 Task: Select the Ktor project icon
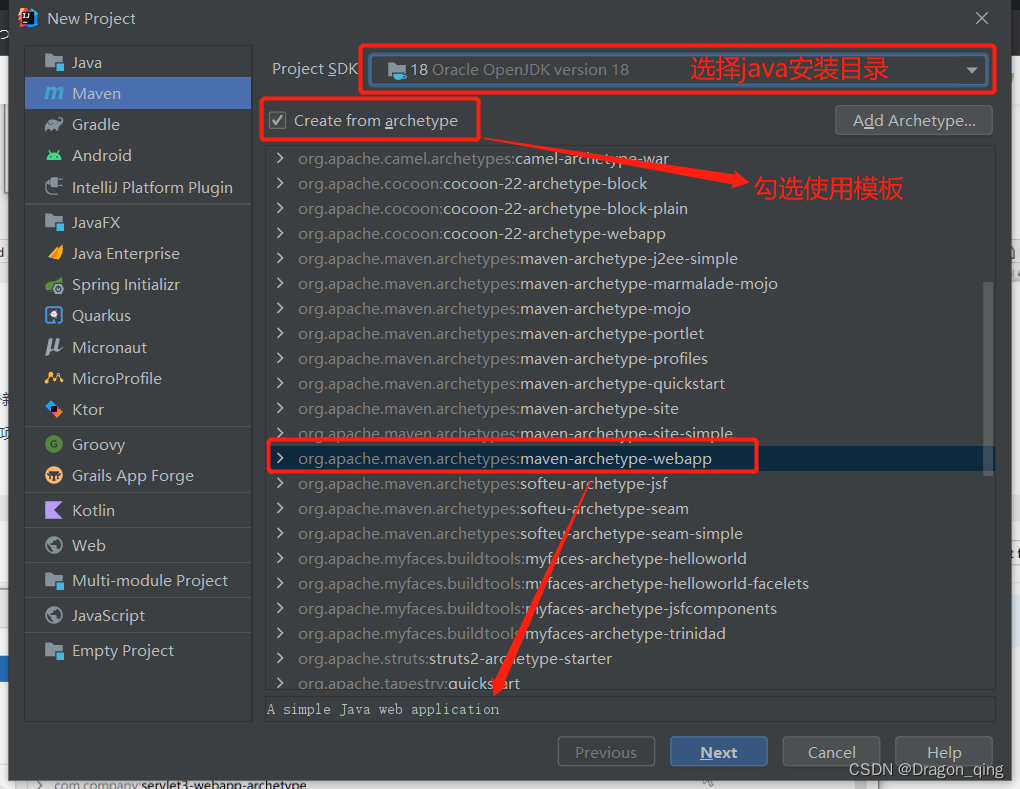(x=54, y=410)
